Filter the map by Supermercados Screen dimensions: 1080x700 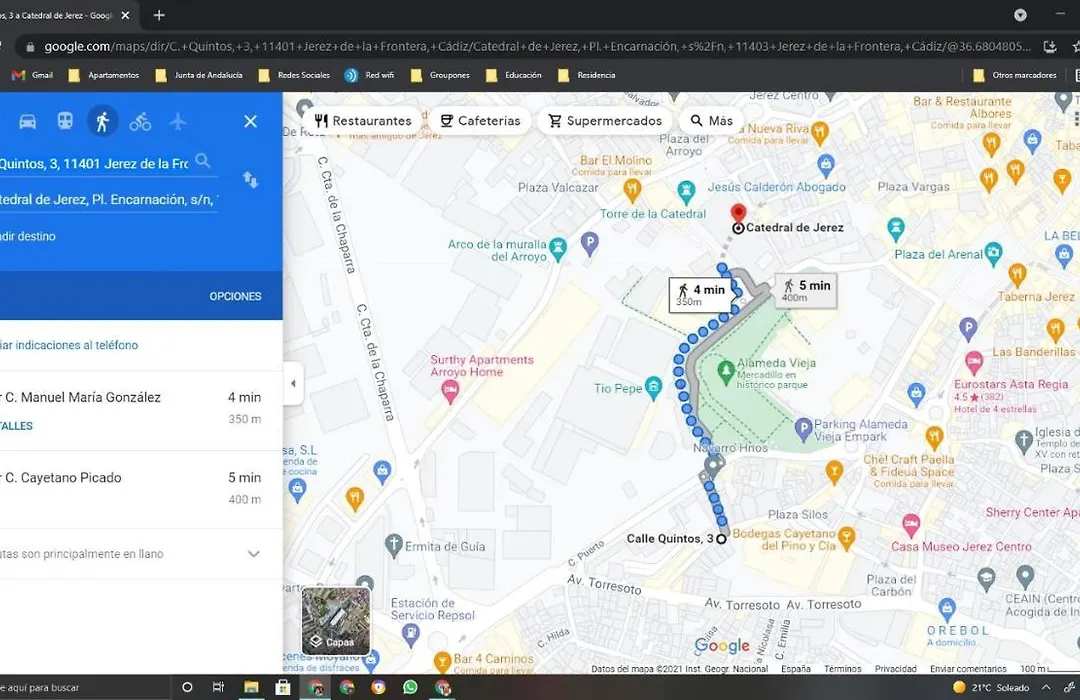point(605,121)
